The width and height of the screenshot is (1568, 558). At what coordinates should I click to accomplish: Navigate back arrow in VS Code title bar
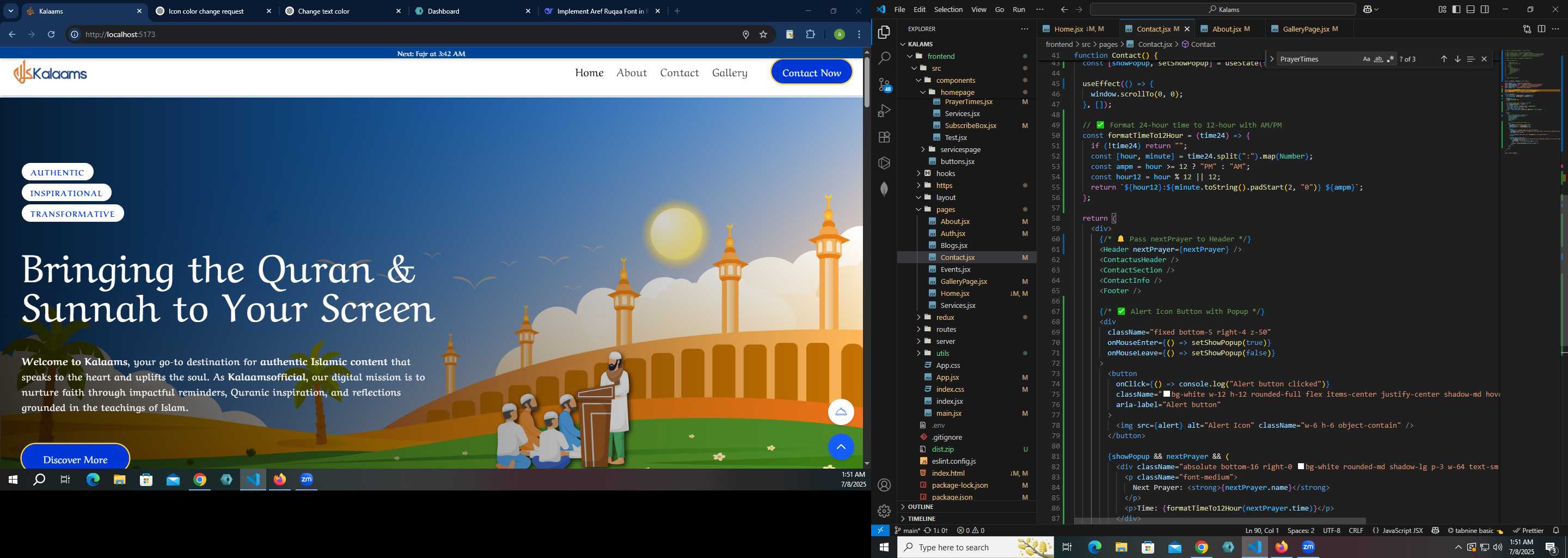click(x=1064, y=9)
